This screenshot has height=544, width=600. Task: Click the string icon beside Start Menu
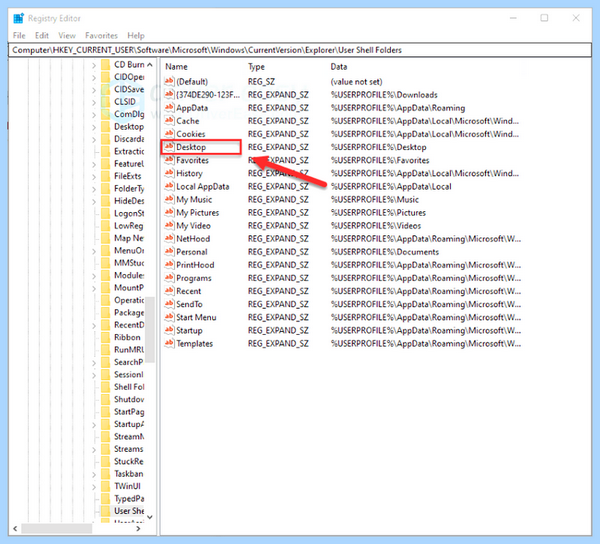[x=169, y=317]
